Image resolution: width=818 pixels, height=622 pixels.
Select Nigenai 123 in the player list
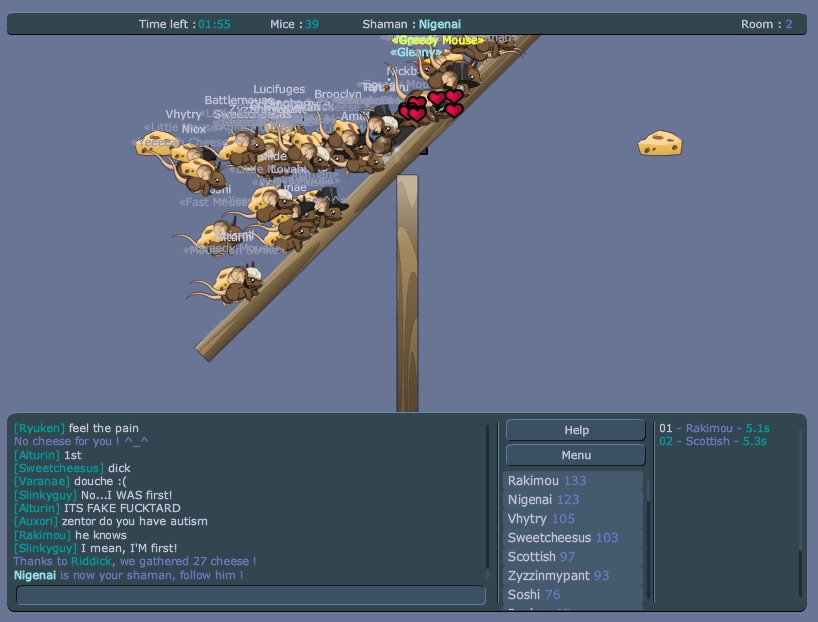pos(572,499)
